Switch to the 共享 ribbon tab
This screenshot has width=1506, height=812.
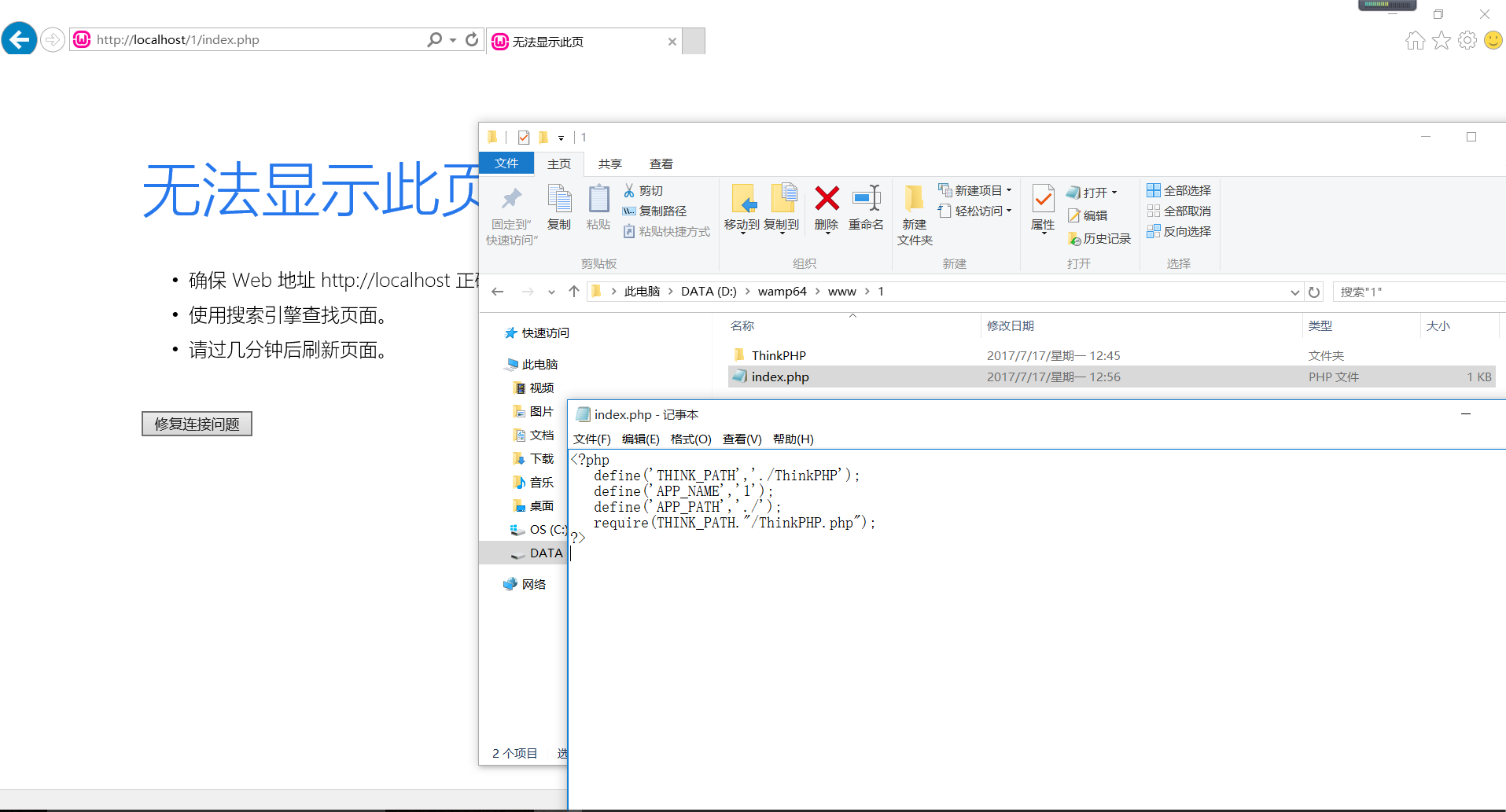[x=609, y=164]
